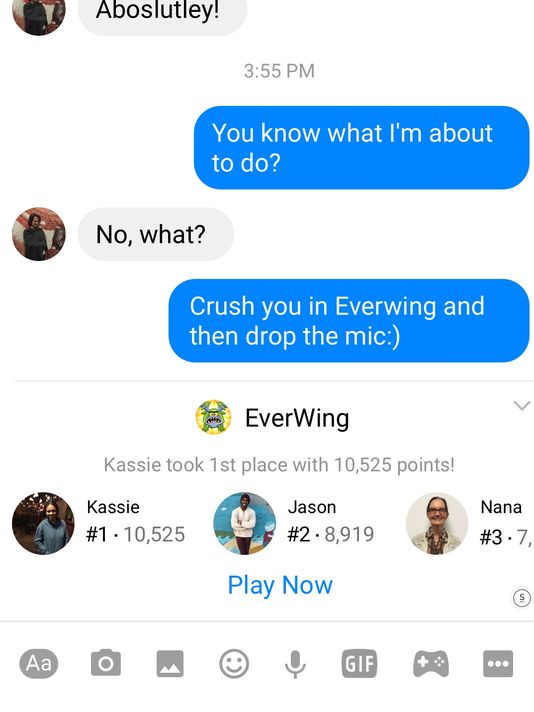Open the smiley emoji picker

point(234,664)
